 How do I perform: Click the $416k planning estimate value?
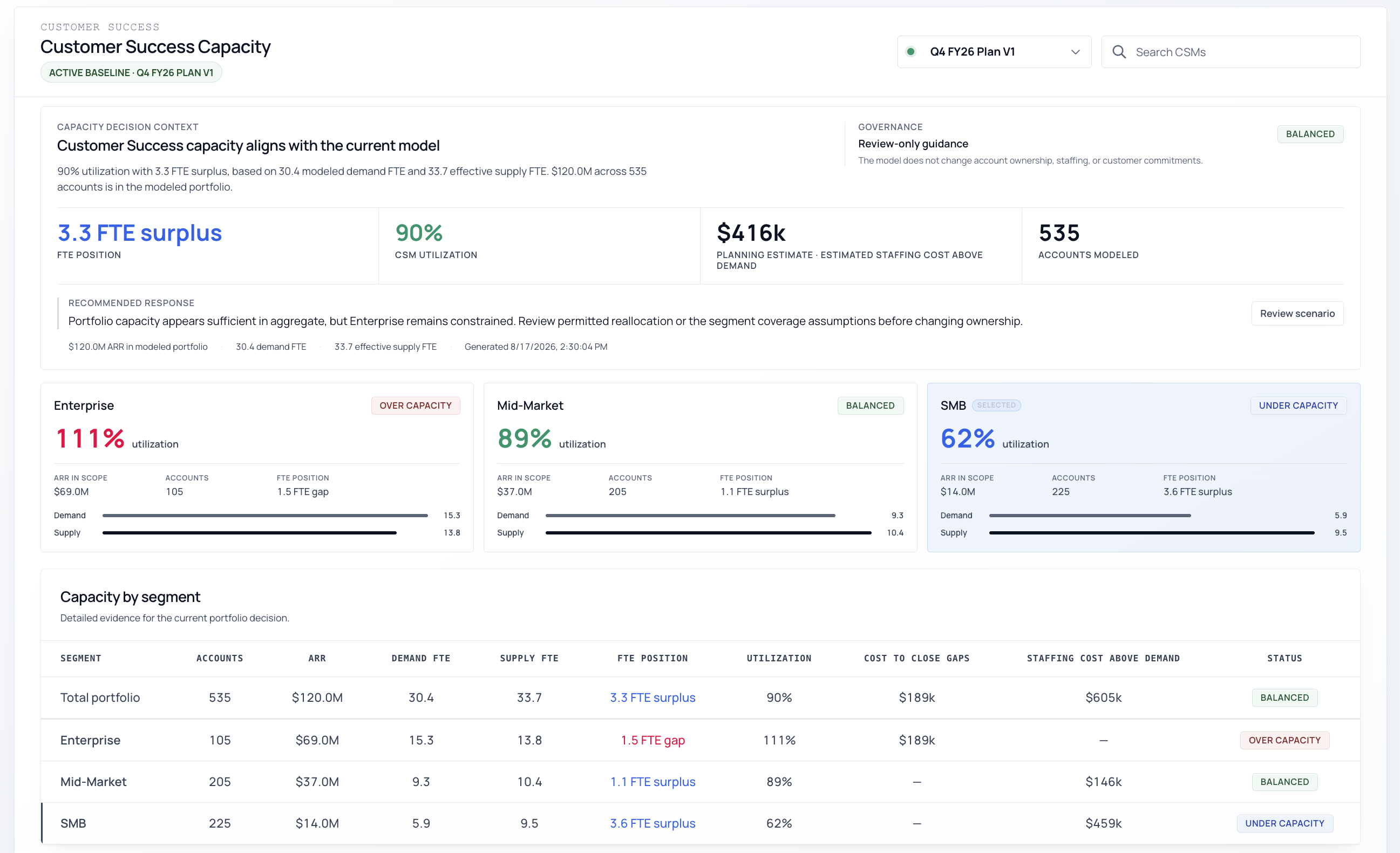pyautogui.click(x=751, y=233)
